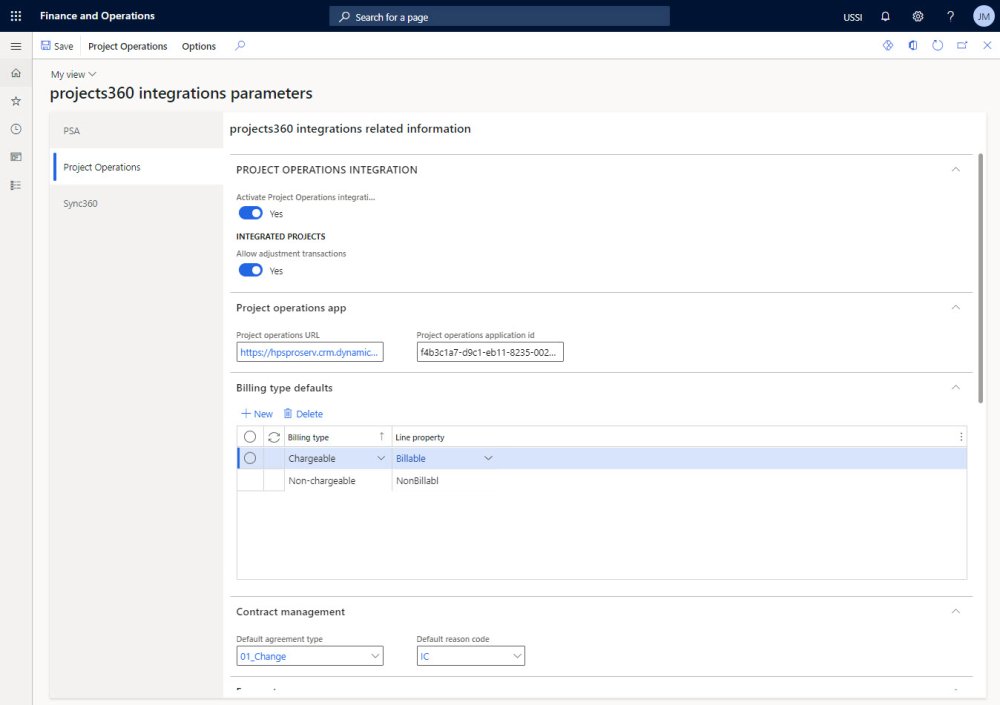Viewport: 1000px width, 705px height.
Task: Collapse the Project operations app section
Action: pos(955,308)
